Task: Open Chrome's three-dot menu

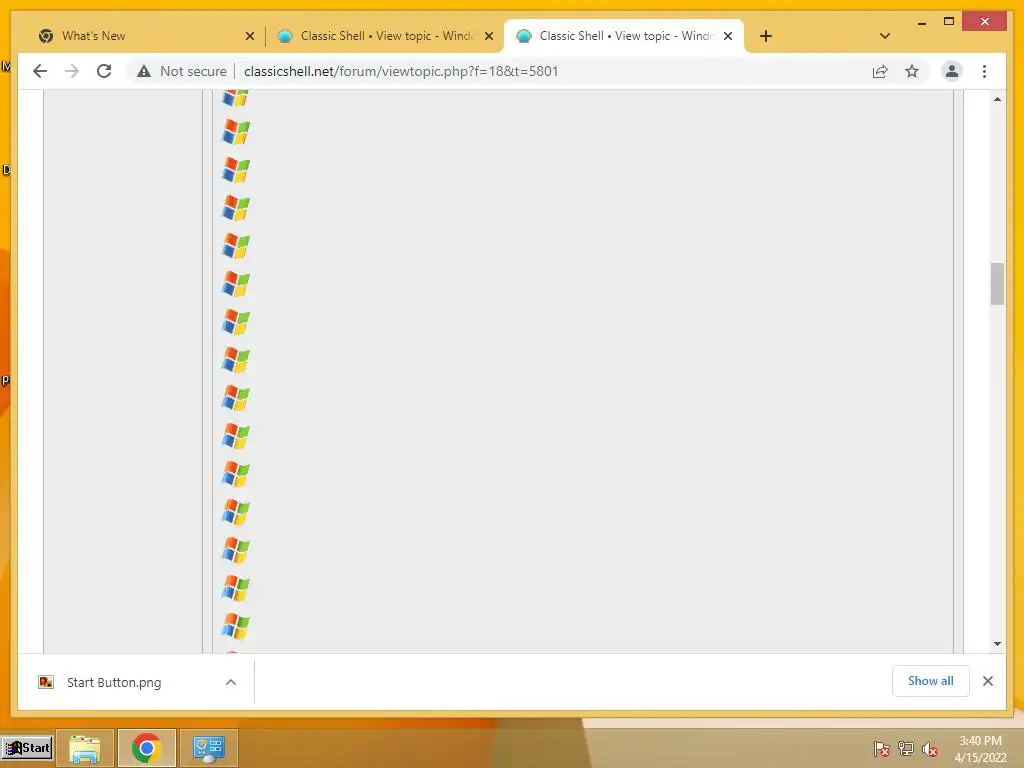Action: click(x=984, y=71)
